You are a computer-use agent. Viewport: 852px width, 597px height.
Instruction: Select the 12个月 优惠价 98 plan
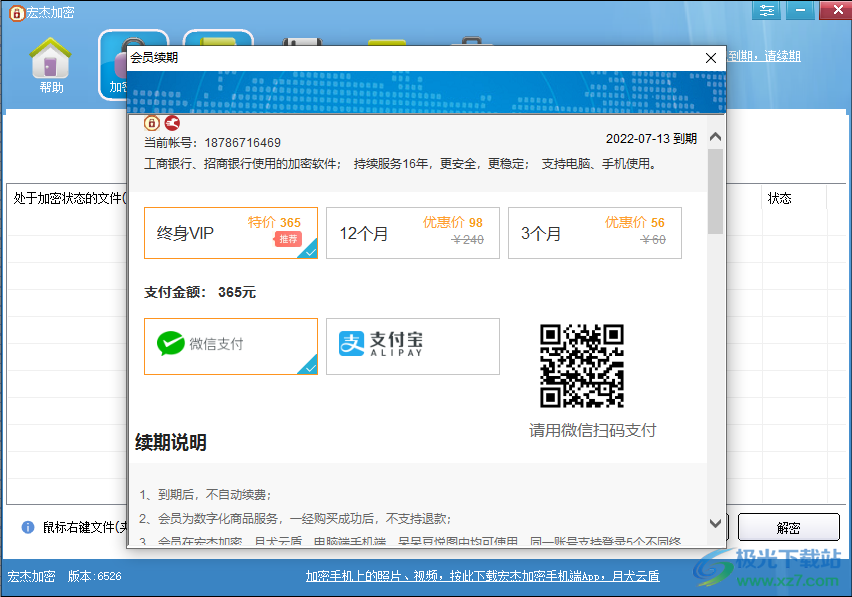[x=413, y=233]
